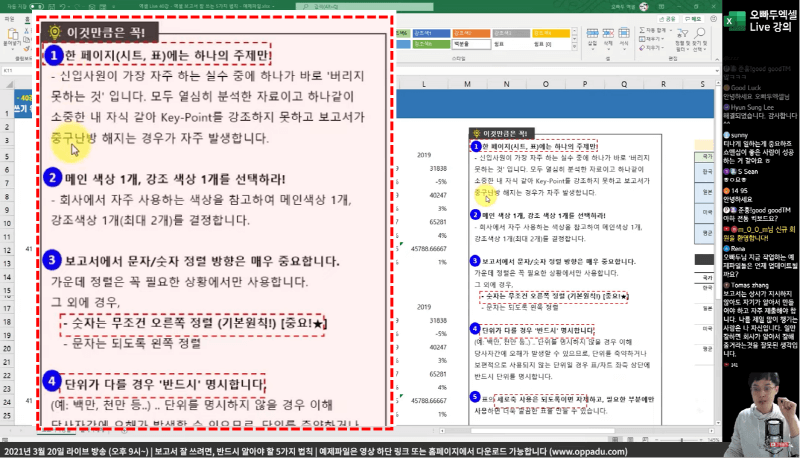Screen dimensions: 800x458
Task: Apply the 강조색2 orange cell style
Action: (x=471, y=33)
